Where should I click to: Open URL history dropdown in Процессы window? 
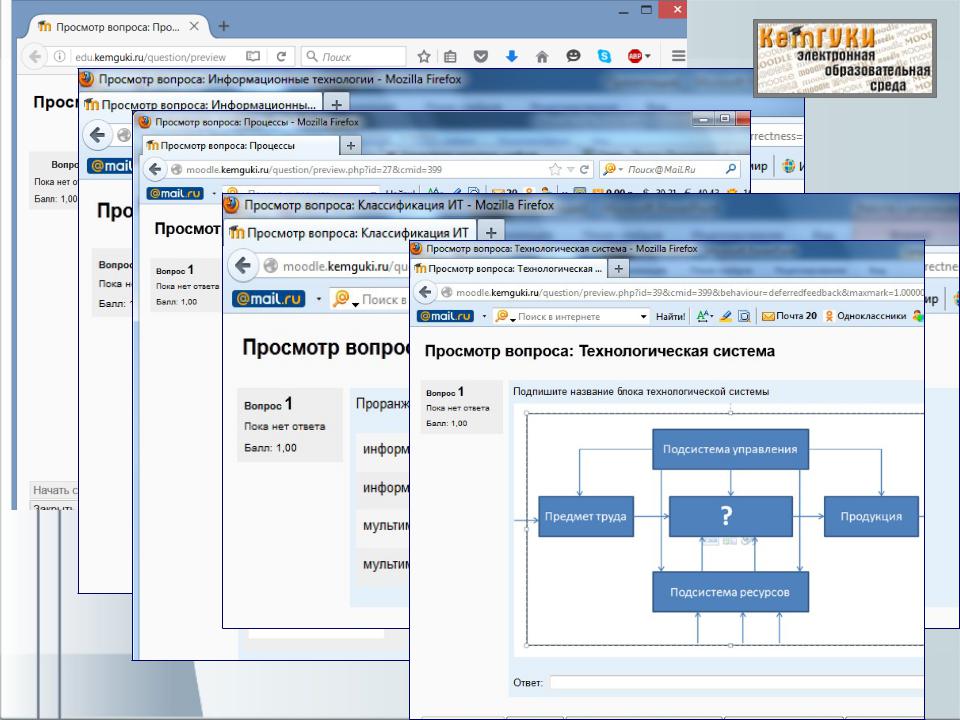[571, 170]
